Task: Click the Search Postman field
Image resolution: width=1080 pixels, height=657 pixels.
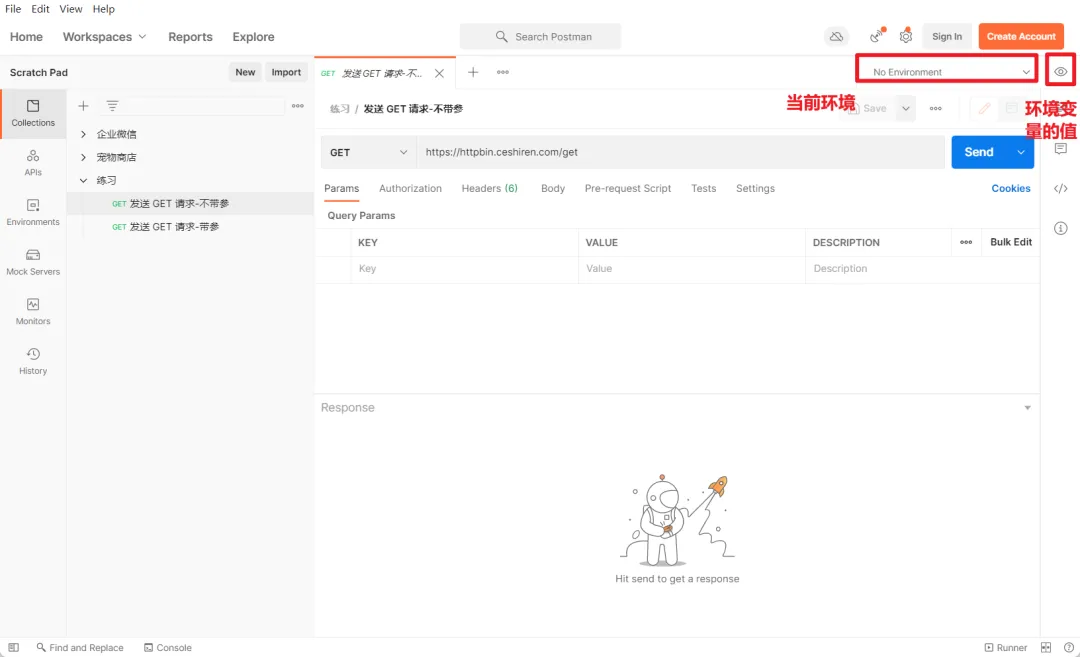Action: 540,36
